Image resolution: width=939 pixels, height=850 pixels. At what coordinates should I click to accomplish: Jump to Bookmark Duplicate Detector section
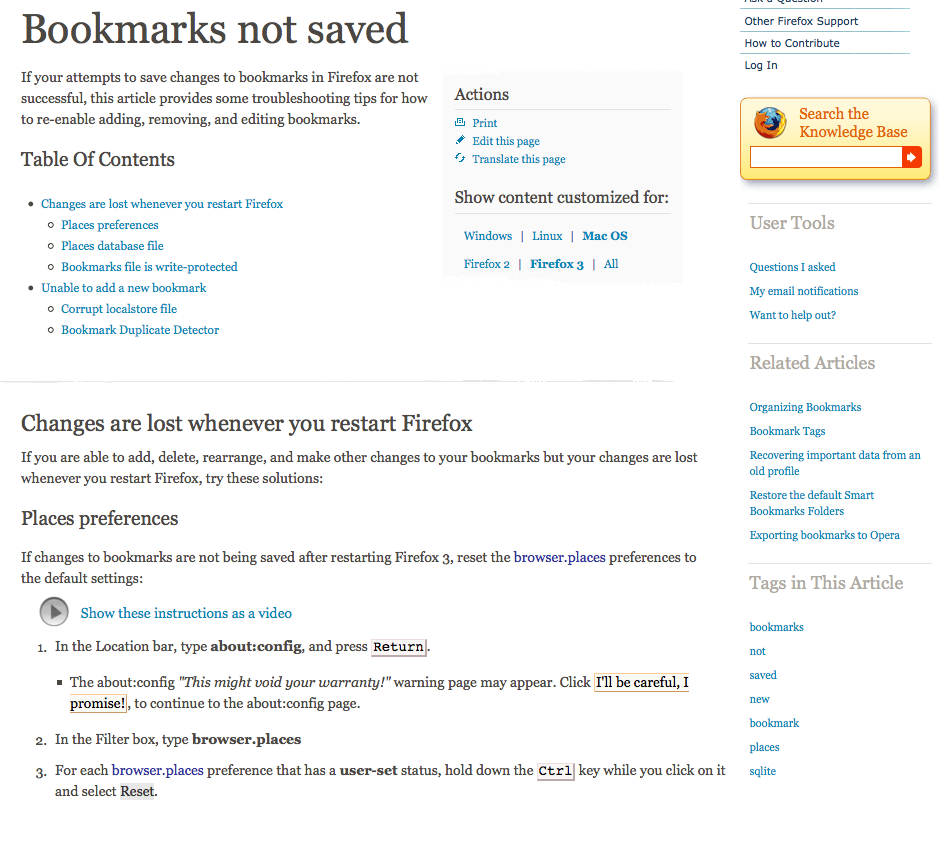point(140,330)
